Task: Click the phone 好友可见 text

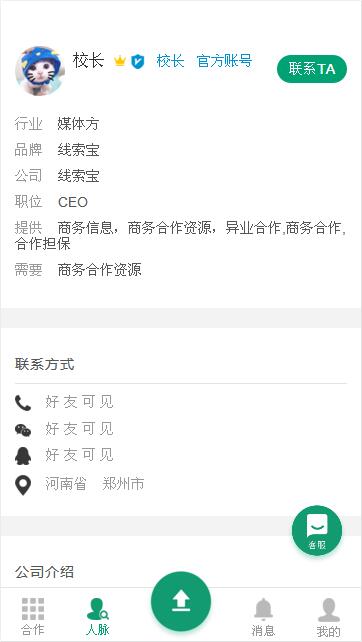Action: [79, 402]
